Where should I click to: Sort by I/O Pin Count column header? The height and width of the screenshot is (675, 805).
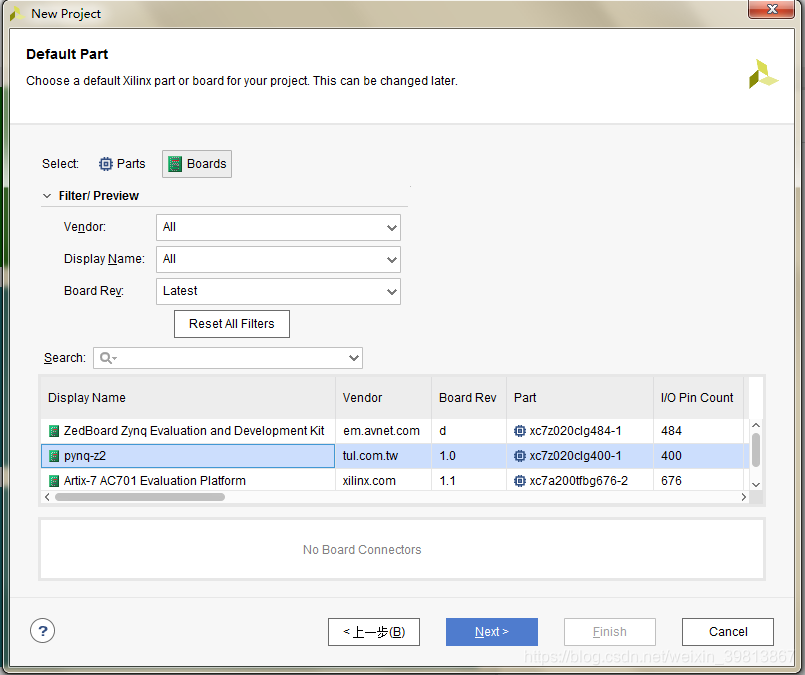coord(698,398)
